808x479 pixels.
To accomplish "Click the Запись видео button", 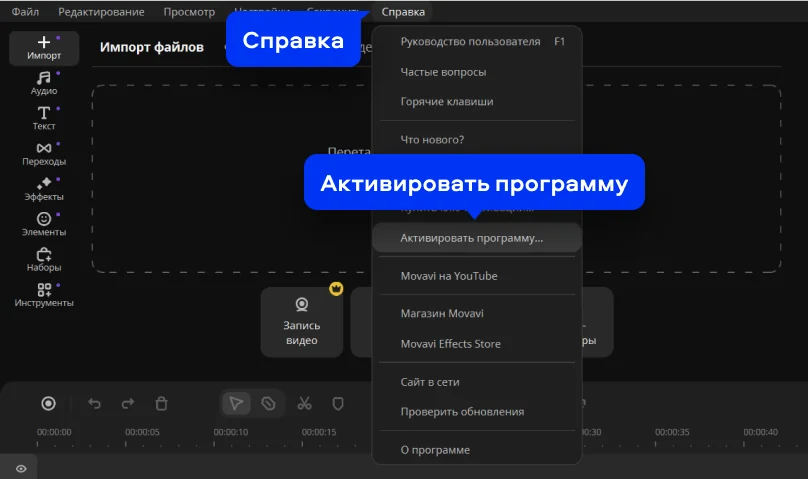I will click(x=301, y=322).
